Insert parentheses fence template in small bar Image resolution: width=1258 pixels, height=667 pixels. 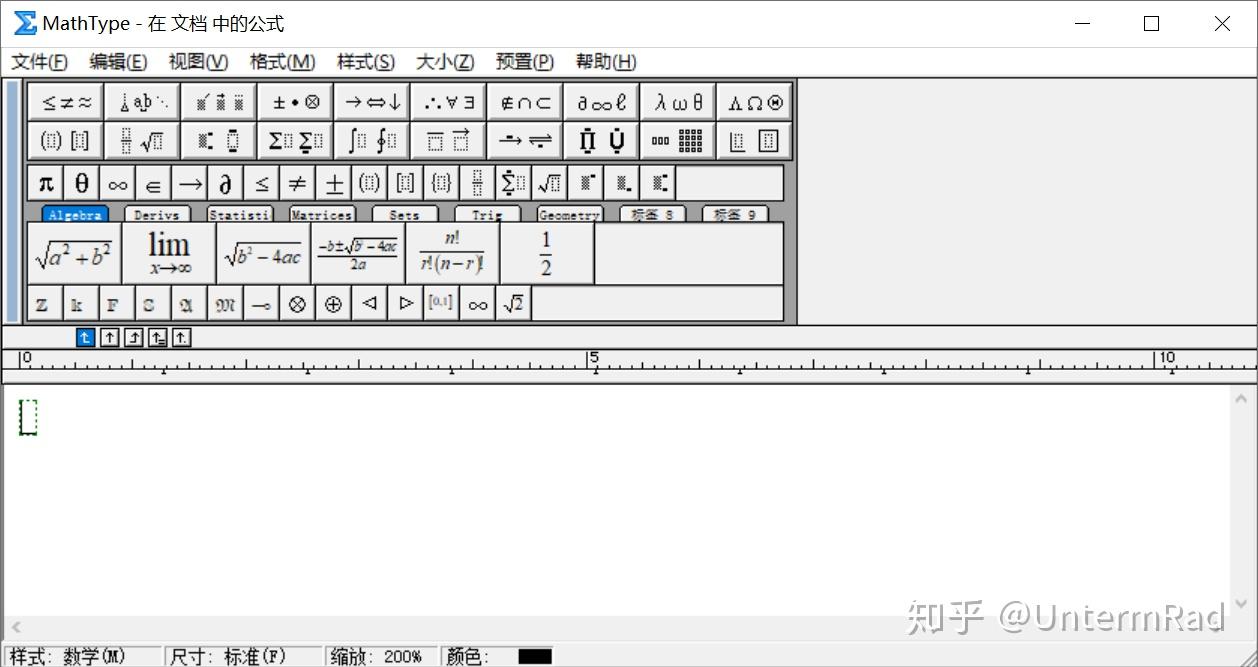(370, 184)
